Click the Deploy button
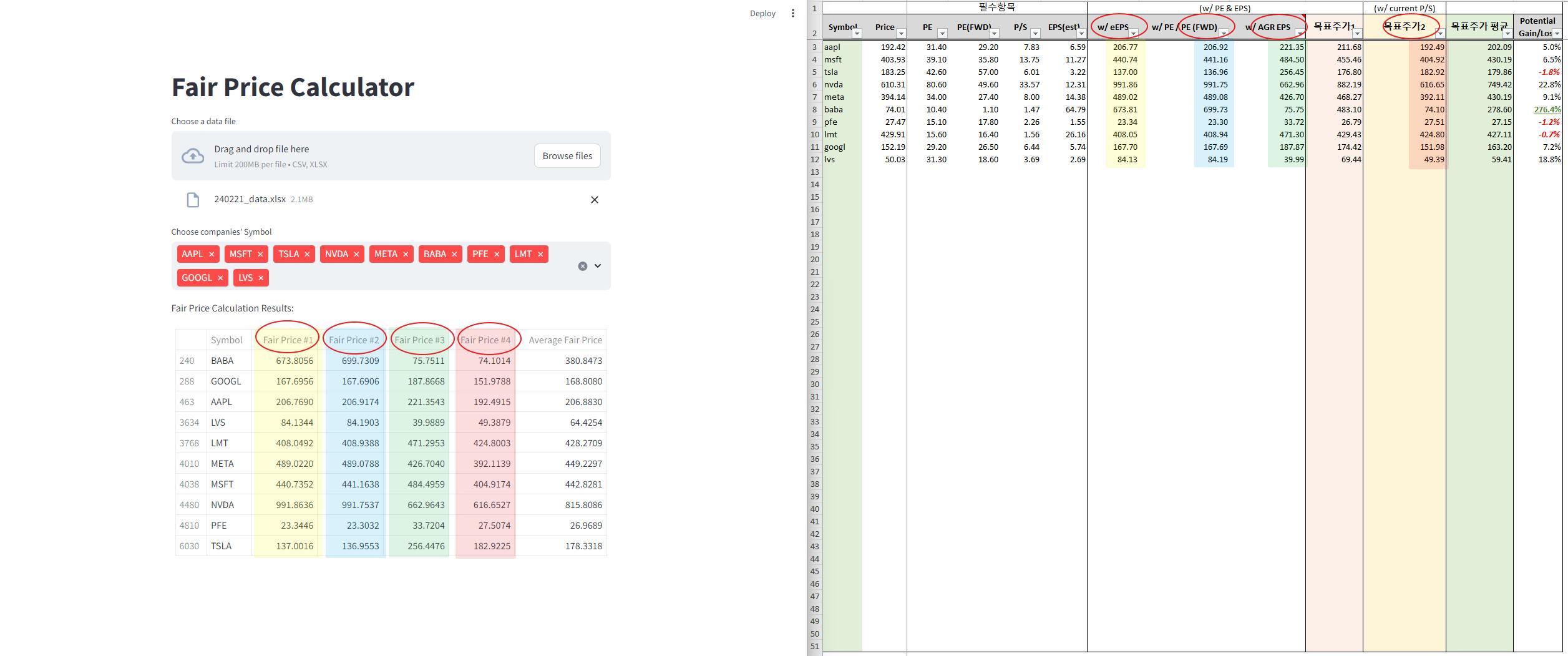Image resolution: width=1568 pixels, height=656 pixels. [x=762, y=13]
